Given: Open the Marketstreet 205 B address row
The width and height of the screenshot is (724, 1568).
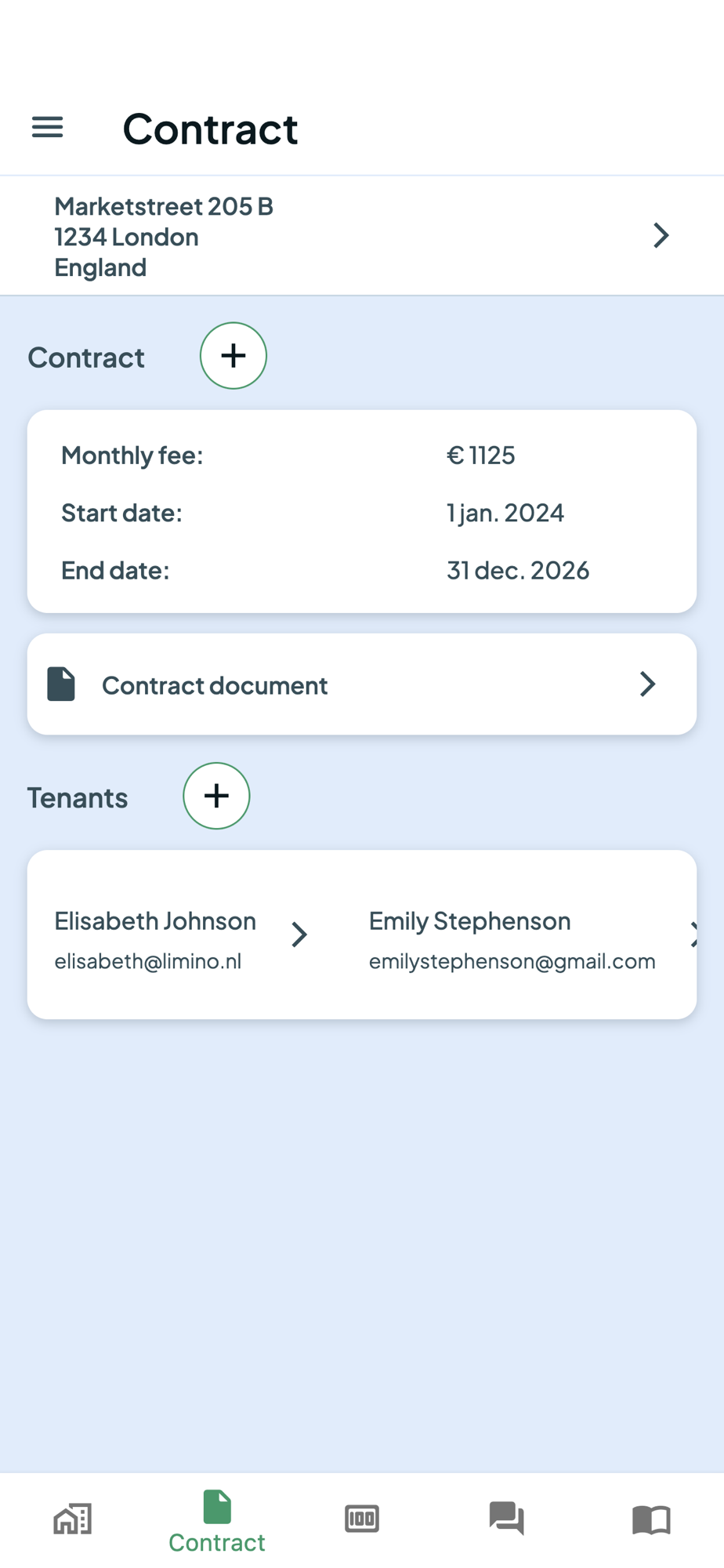Looking at the screenshot, I should click(362, 236).
